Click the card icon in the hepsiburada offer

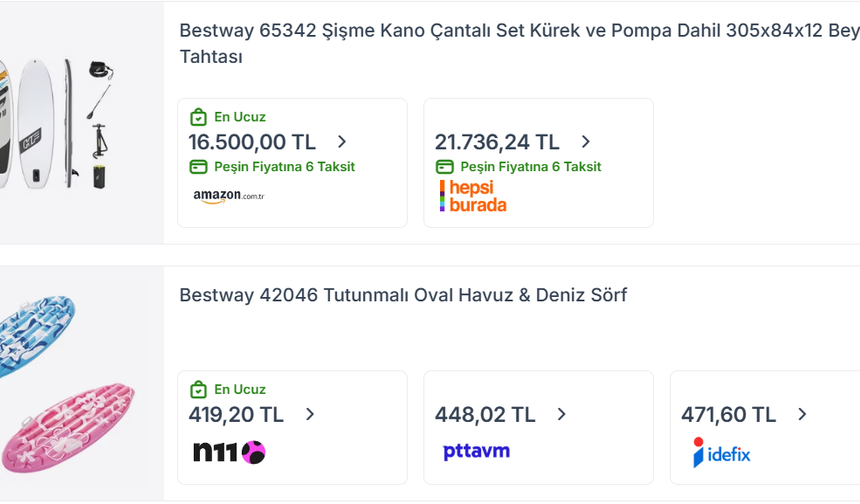click(x=444, y=167)
